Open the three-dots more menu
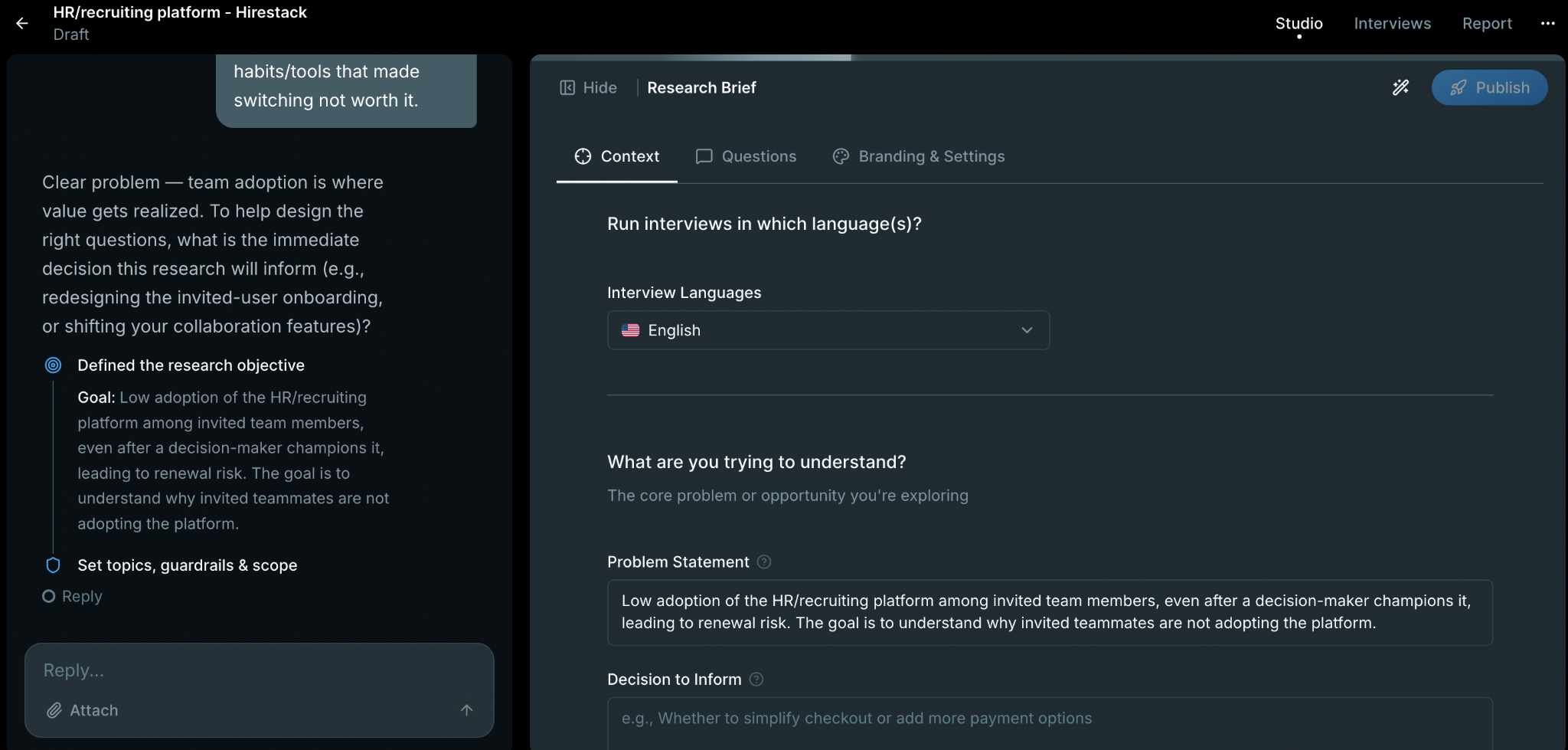The height and width of the screenshot is (750, 1568). pos(1547,23)
